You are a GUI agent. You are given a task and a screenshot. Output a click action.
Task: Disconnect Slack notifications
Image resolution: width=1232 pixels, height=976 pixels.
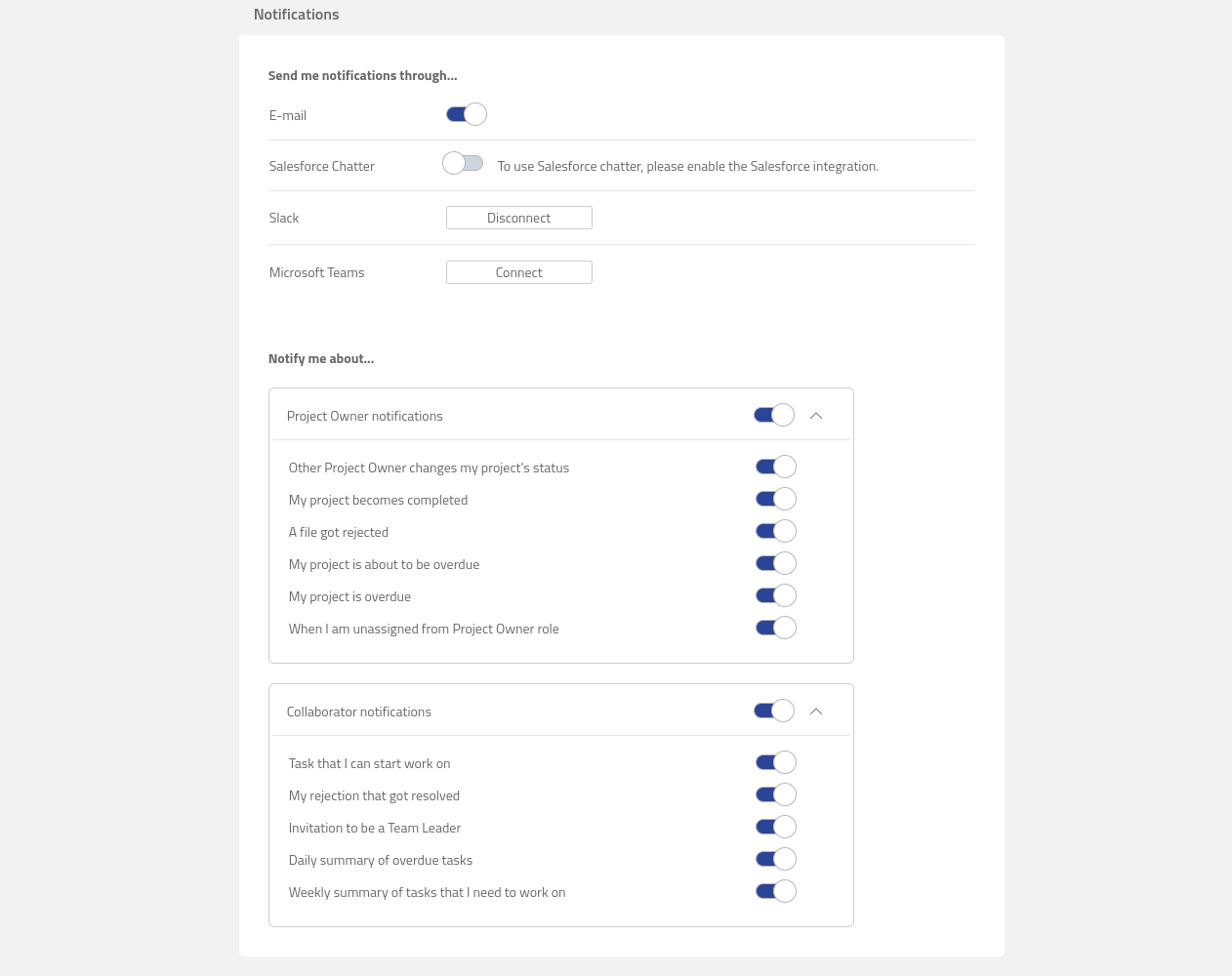click(518, 218)
